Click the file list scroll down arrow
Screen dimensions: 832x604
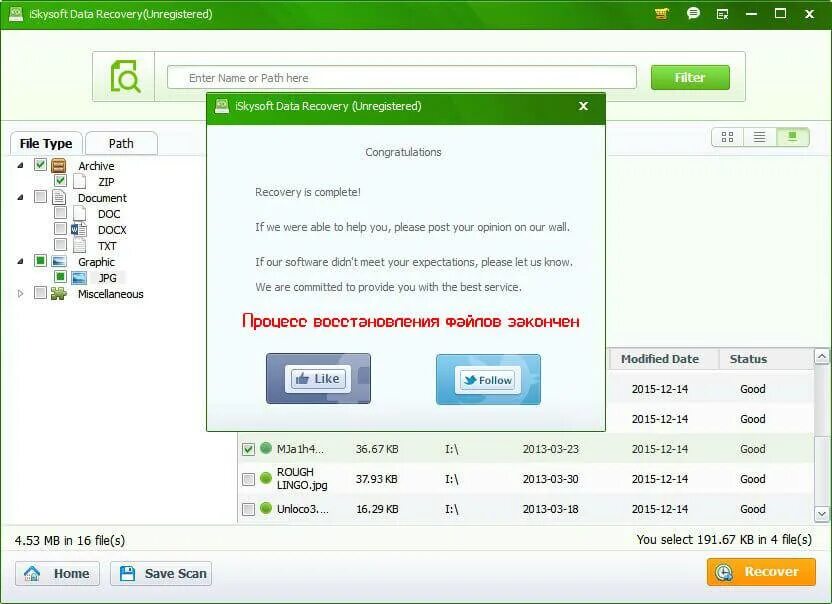(821, 514)
